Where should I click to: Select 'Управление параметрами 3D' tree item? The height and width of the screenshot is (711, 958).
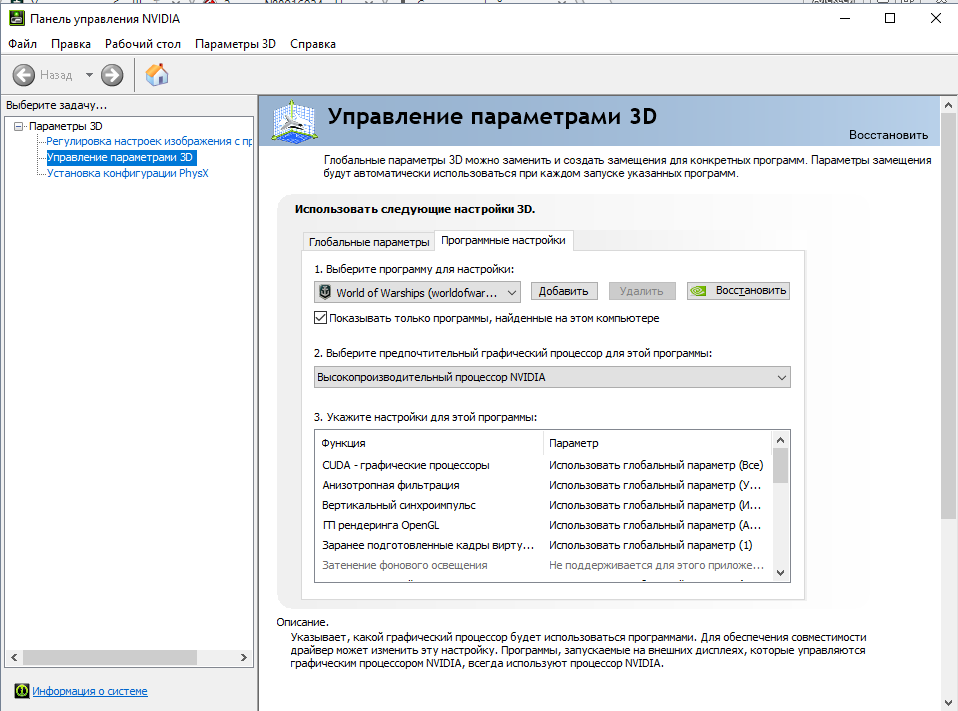point(120,157)
